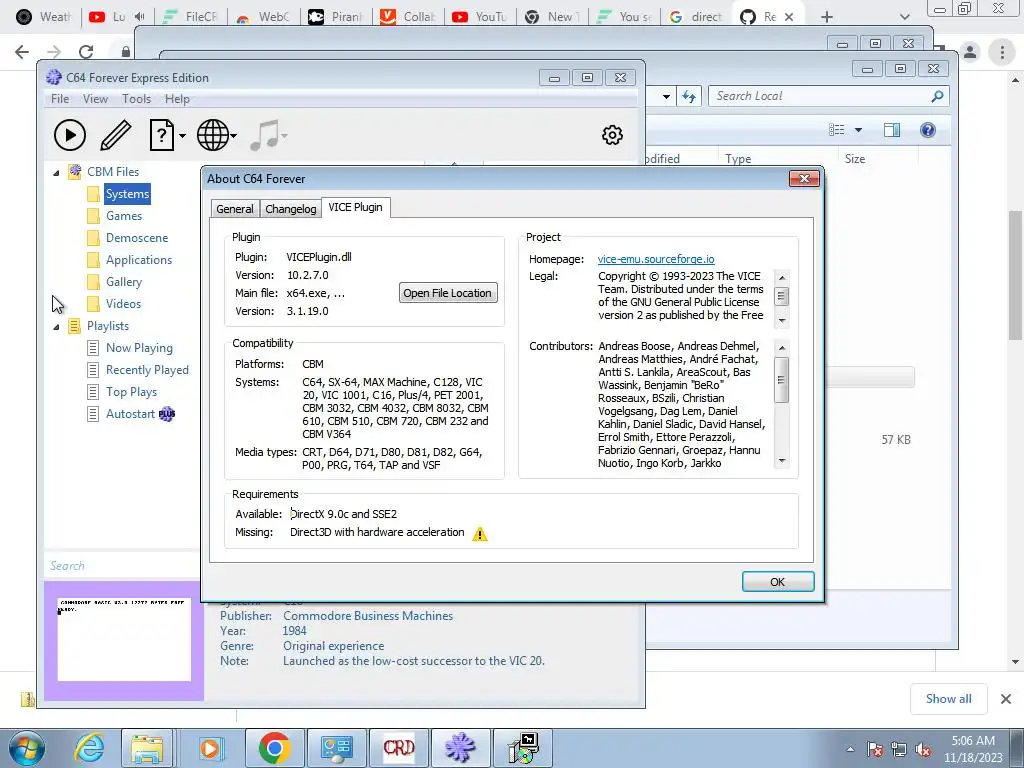1024x768 pixels.
Task: Click the Type column header in Explorer
Action: [x=738, y=159]
